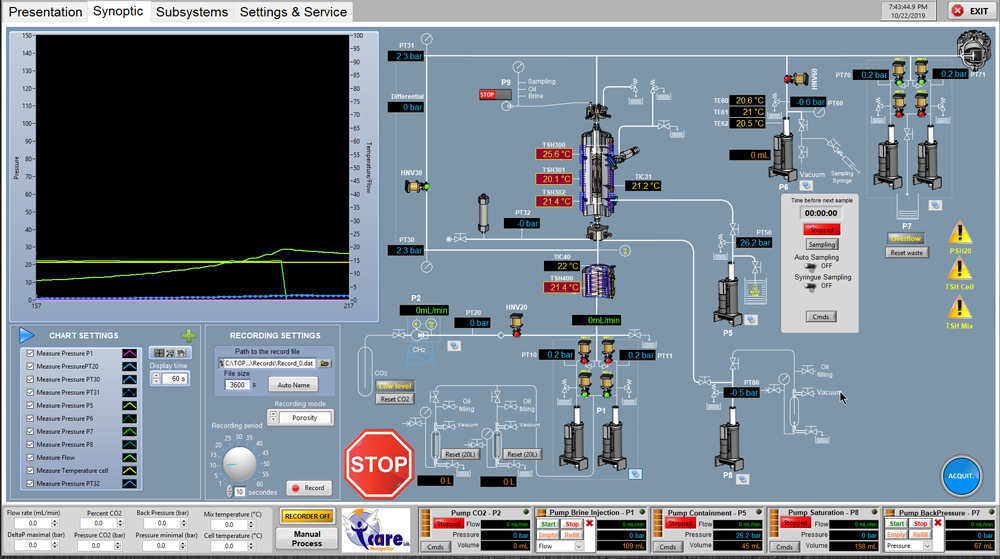This screenshot has height=559, width=1000.
Task: Click the Manual Process button
Action: click(x=307, y=539)
